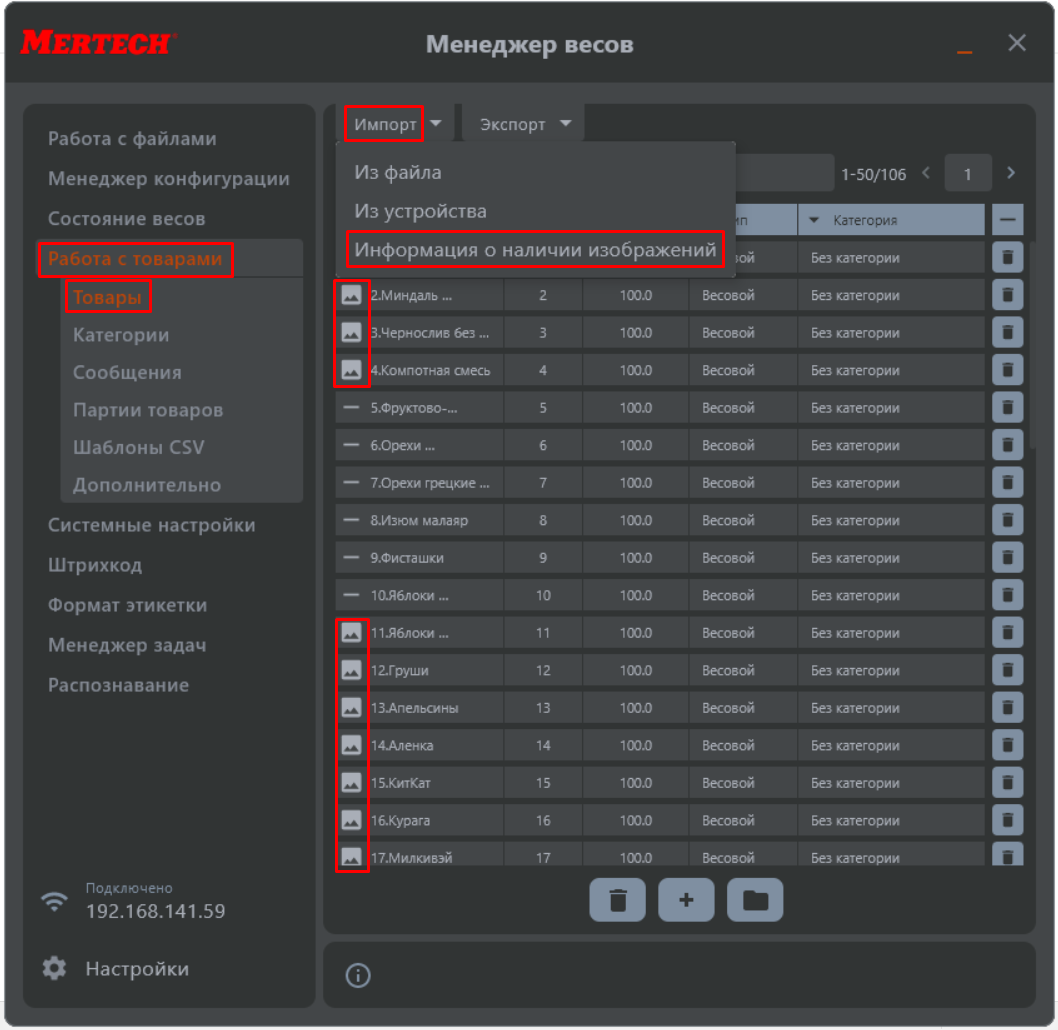Choose Информация о наличии изображений

(535, 250)
